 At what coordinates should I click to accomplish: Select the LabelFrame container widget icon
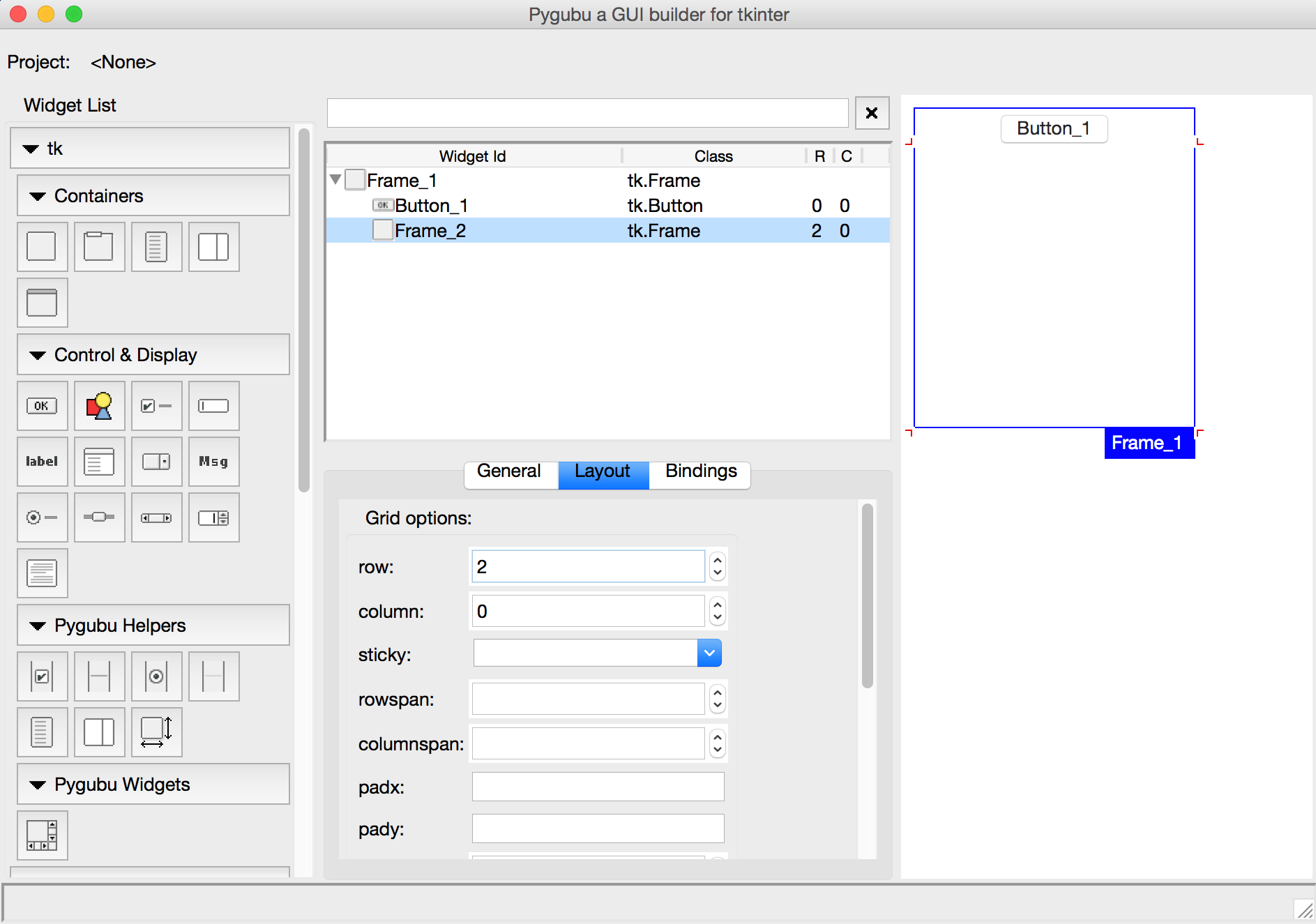pos(99,247)
